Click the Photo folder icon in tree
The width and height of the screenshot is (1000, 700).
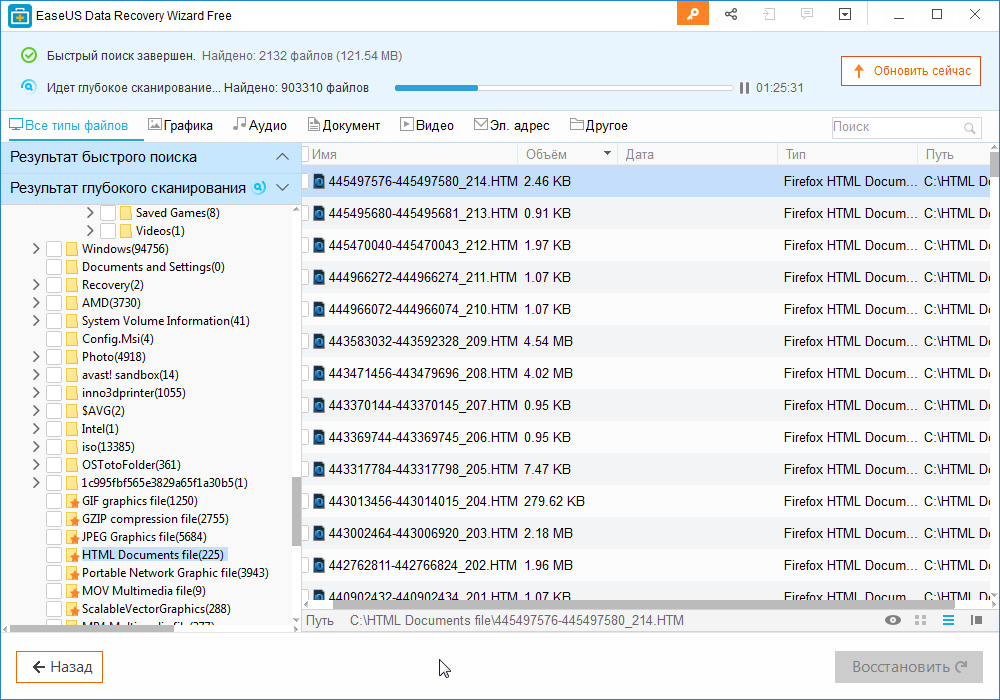pyautogui.click(x=72, y=357)
